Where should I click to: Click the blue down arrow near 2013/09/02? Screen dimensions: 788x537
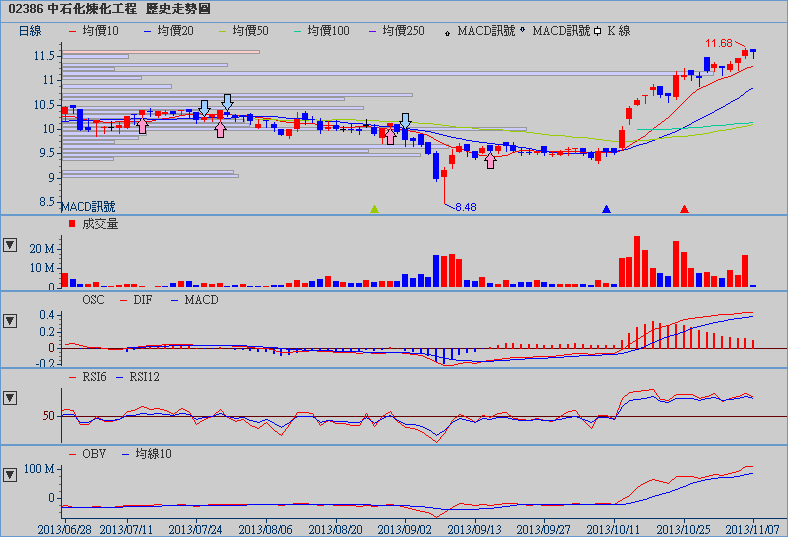[x=405, y=121]
